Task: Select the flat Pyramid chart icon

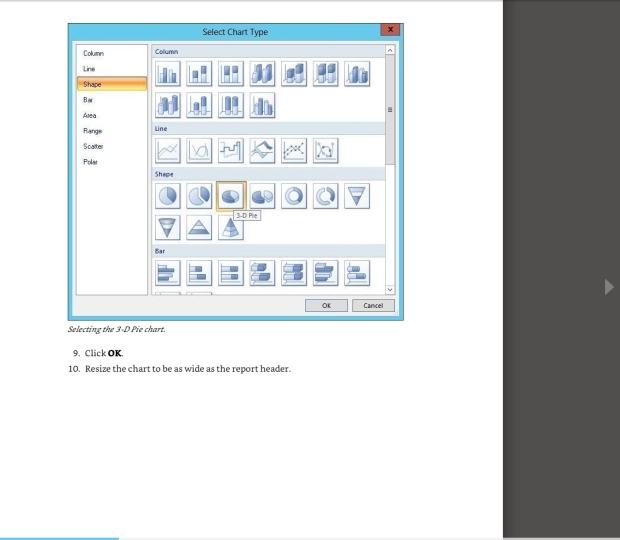Action: click(200, 229)
